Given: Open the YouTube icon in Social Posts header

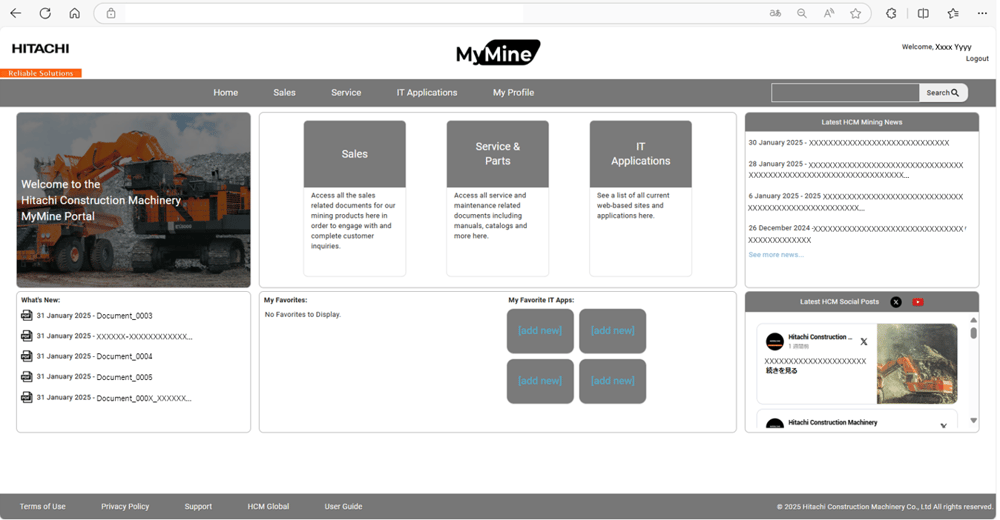Looking at the screenshot, I should [x=918, y=302].
